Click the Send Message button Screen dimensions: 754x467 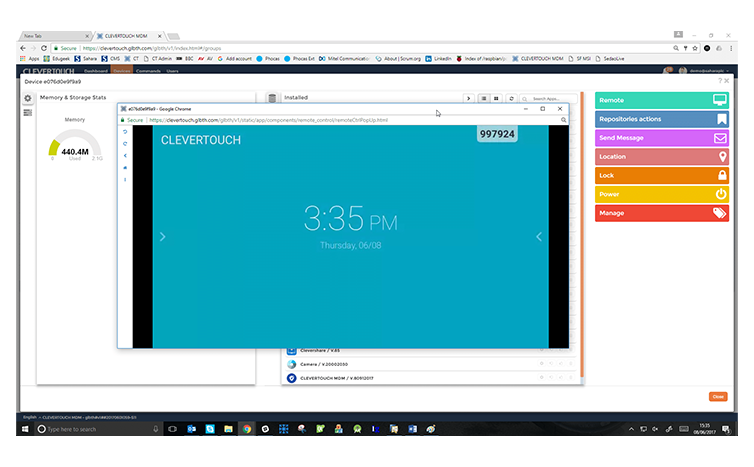click(x=662, y=138)
